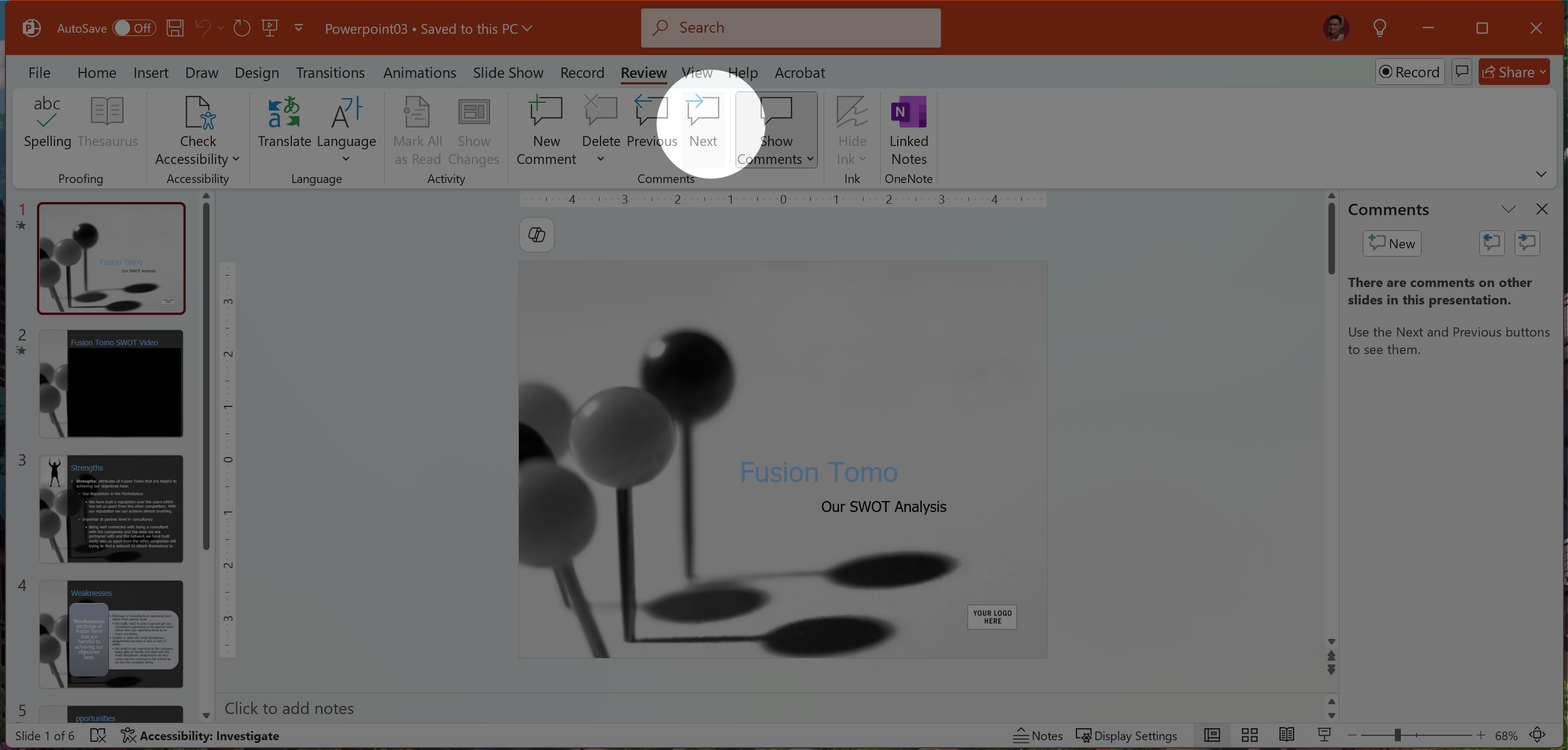The height and width of the screenshot is (750, 1568).
Task: Click Accessibility: Investigate in status bar
Action: (200, 735)
